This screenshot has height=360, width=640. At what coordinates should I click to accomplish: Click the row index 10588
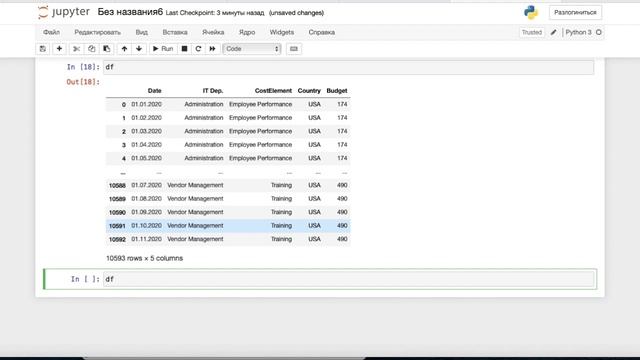tap(117, 186)
